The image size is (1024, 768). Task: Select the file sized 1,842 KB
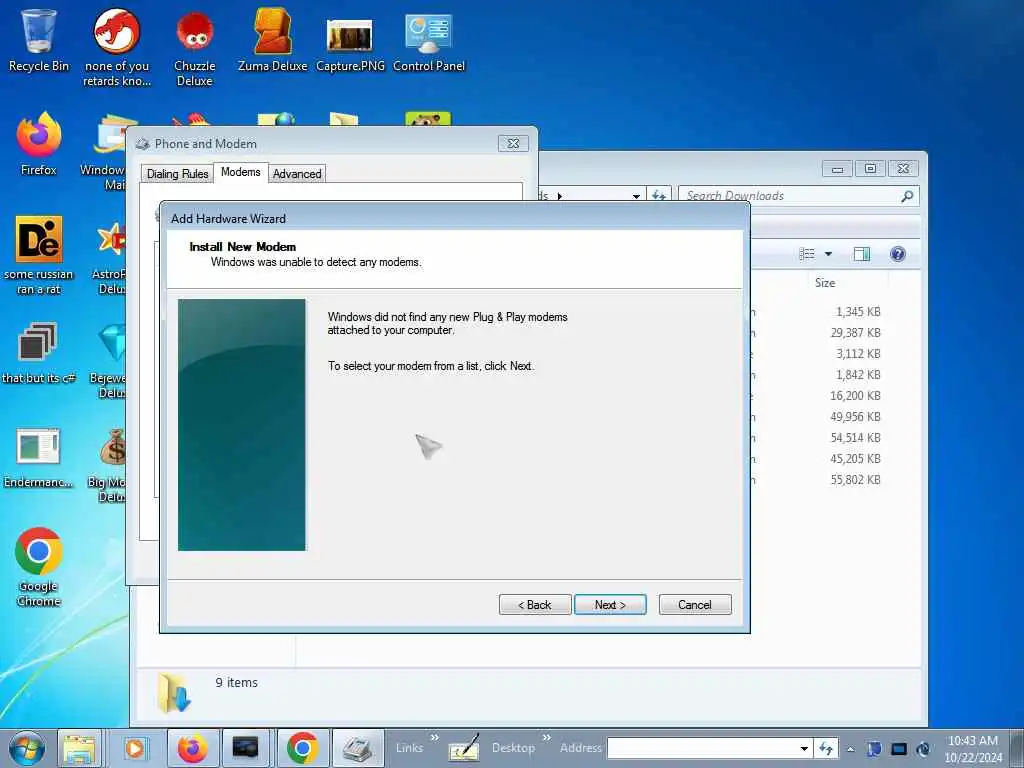point(857,375)
